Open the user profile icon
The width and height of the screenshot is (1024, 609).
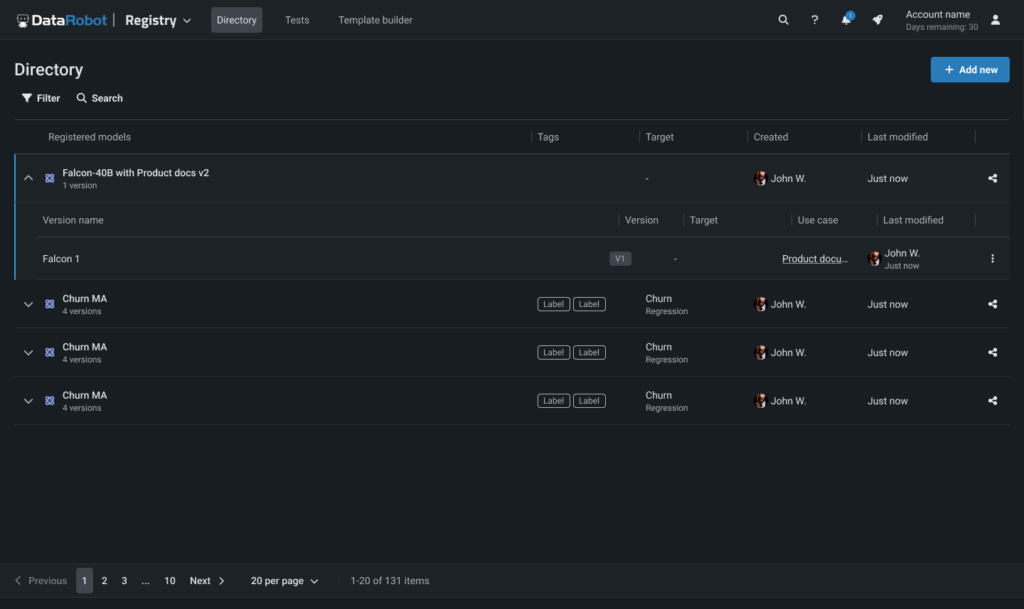click(x=995, y=20)
